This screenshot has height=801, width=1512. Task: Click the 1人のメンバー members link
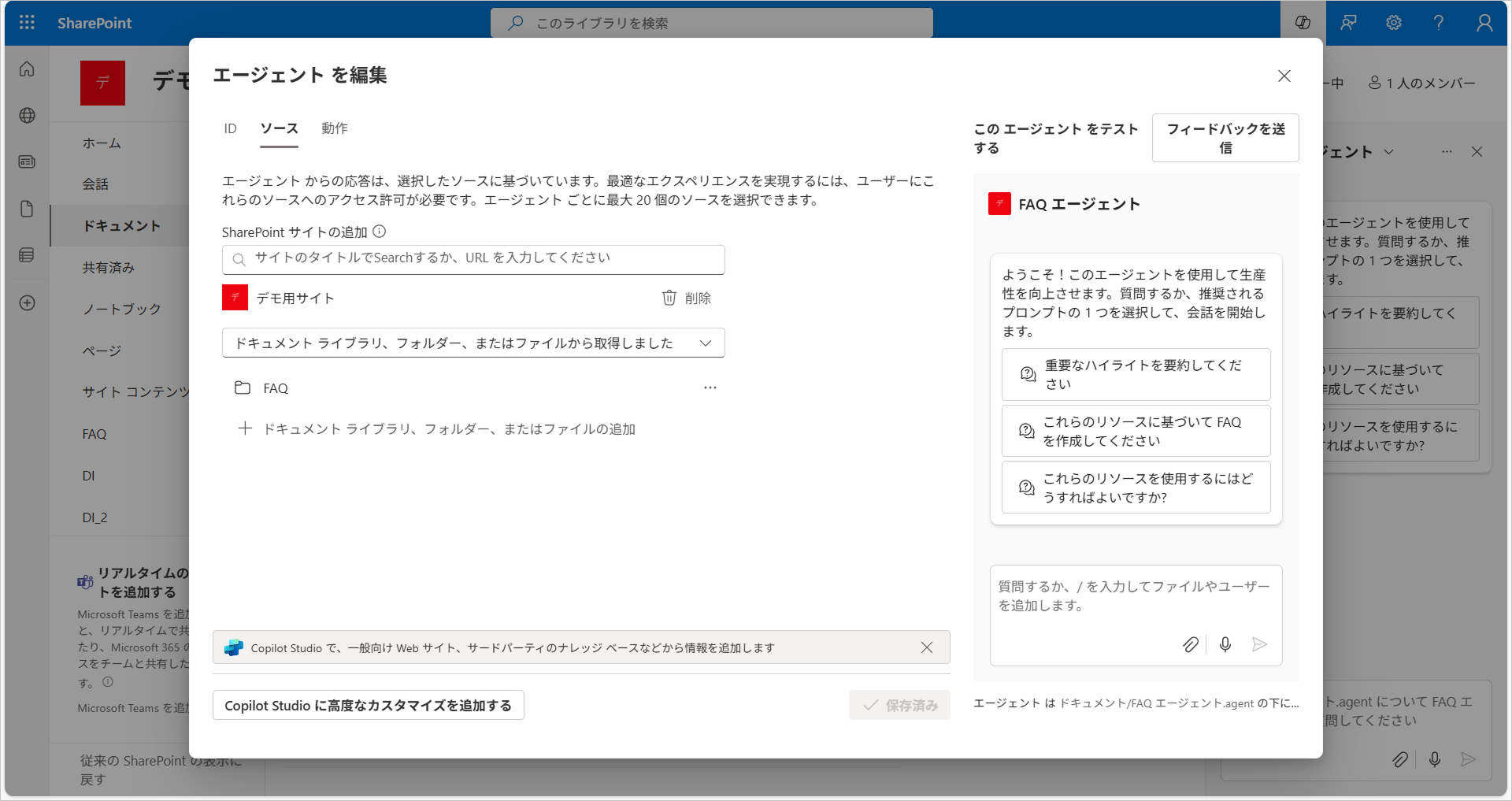[1422, 83]
